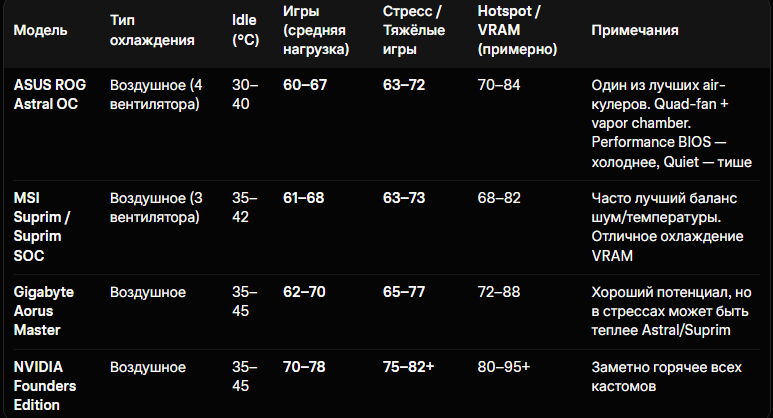Select the 63–73 stress temperature value

404,198
